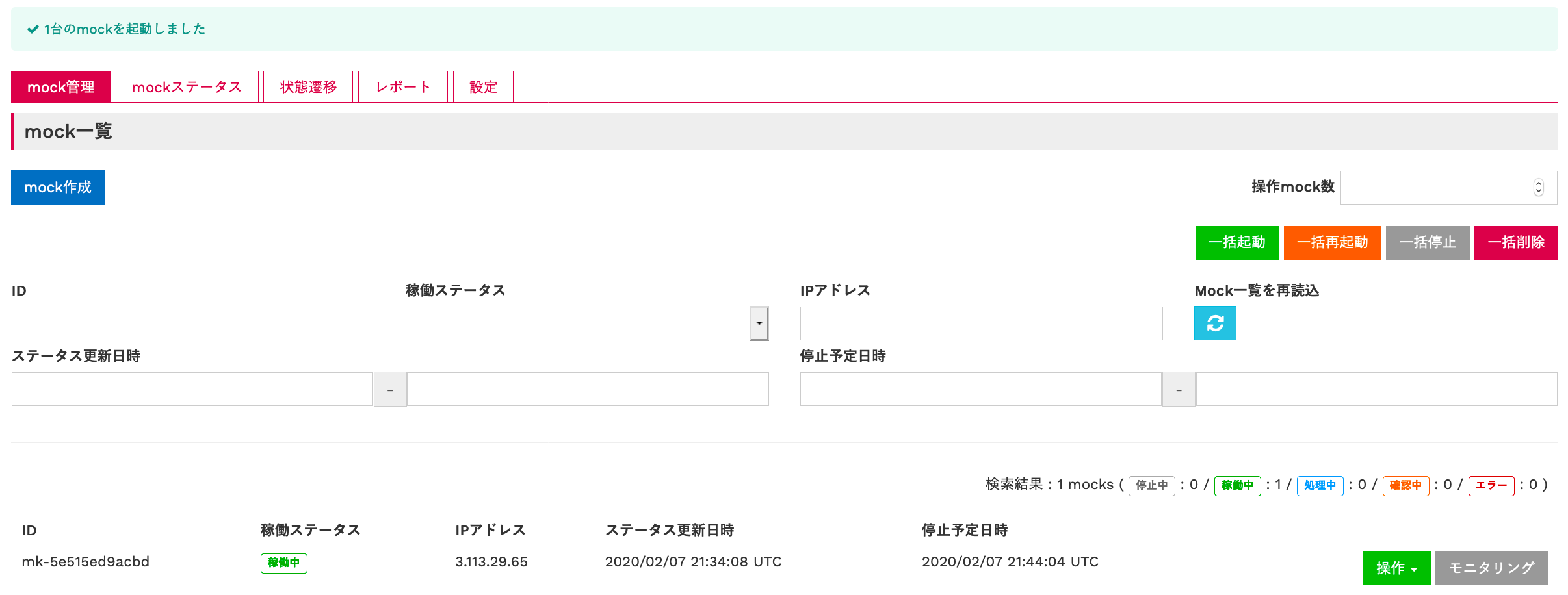
Task: Switch to the 状態遷移 tab
Action: coord(307,86)
